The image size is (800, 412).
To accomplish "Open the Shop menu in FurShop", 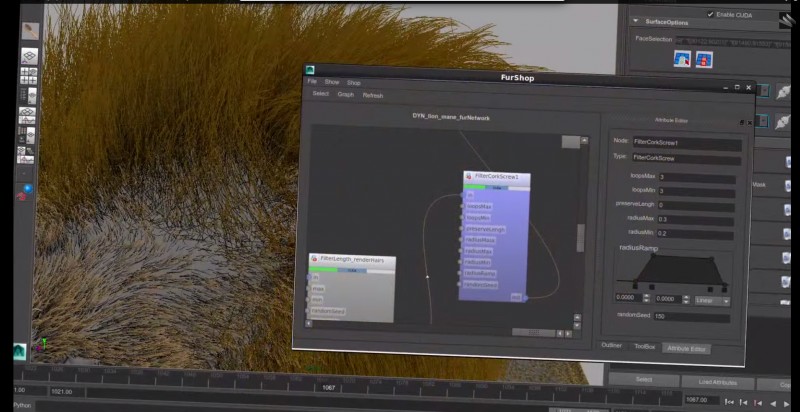I will tap(354, 83).
